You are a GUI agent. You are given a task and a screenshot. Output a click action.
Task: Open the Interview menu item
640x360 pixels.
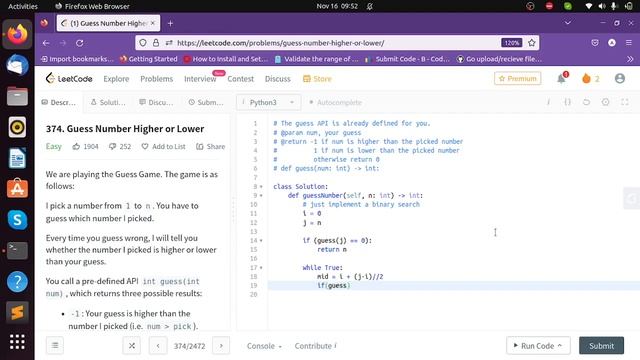tap(200, 79)
